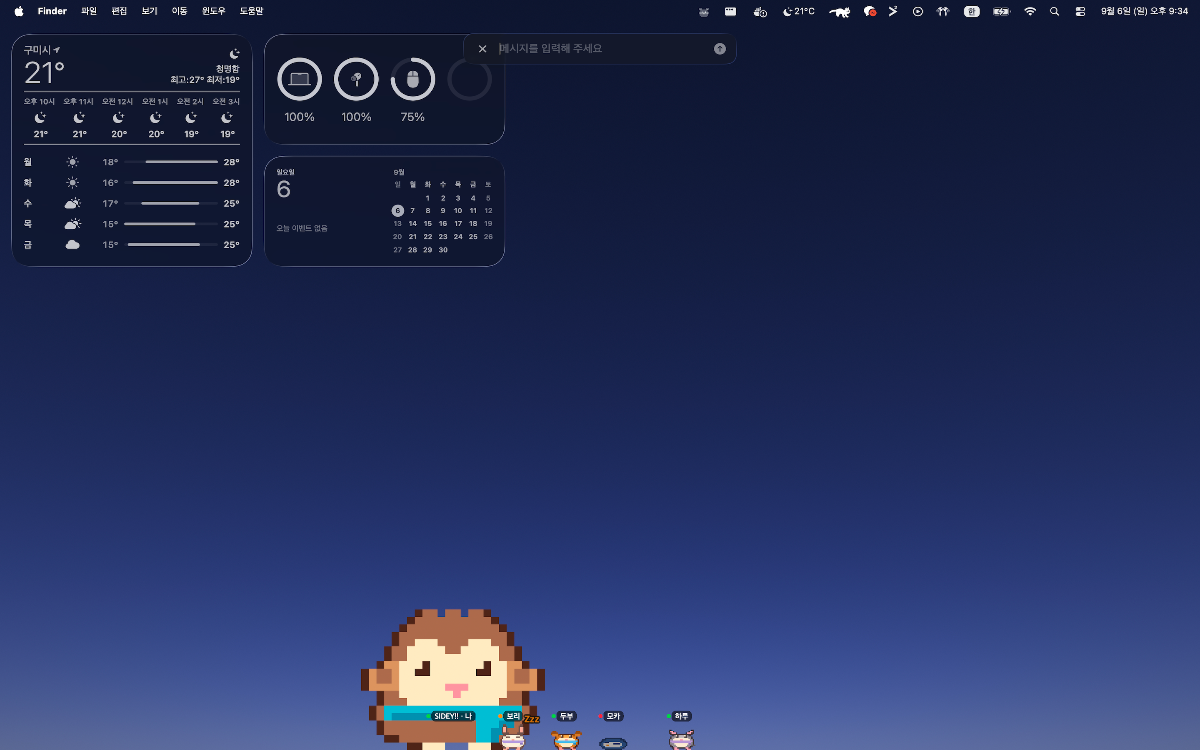
Task: Open the Apple menu
Action: 19,11
